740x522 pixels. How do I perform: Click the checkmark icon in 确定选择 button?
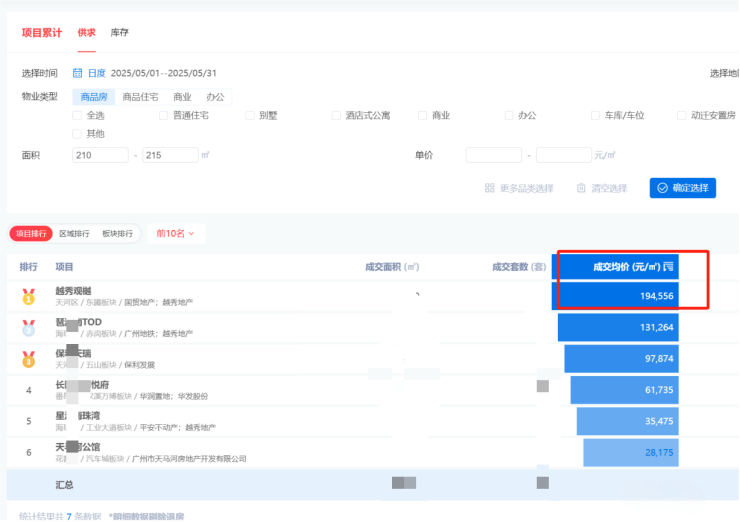point(662,188)
